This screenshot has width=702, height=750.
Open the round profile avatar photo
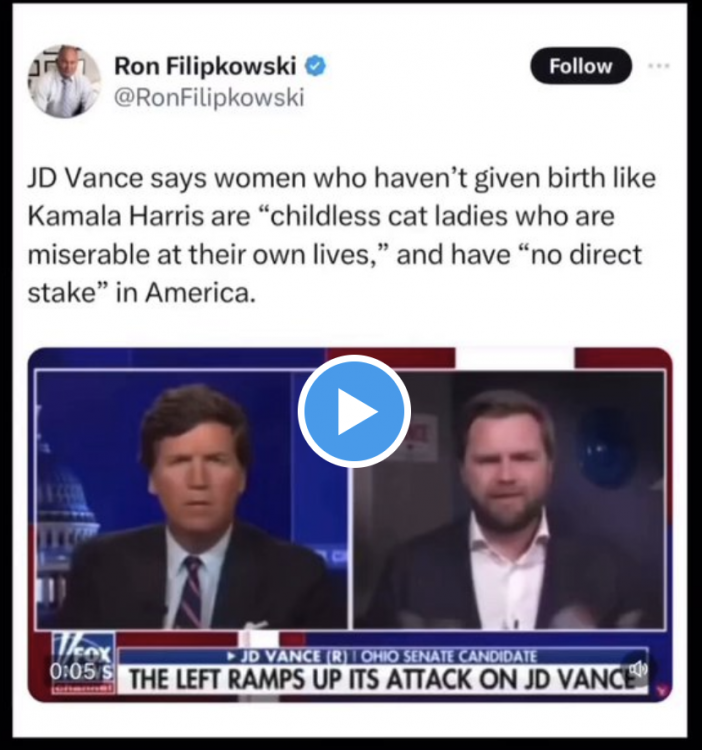(66, 82)
